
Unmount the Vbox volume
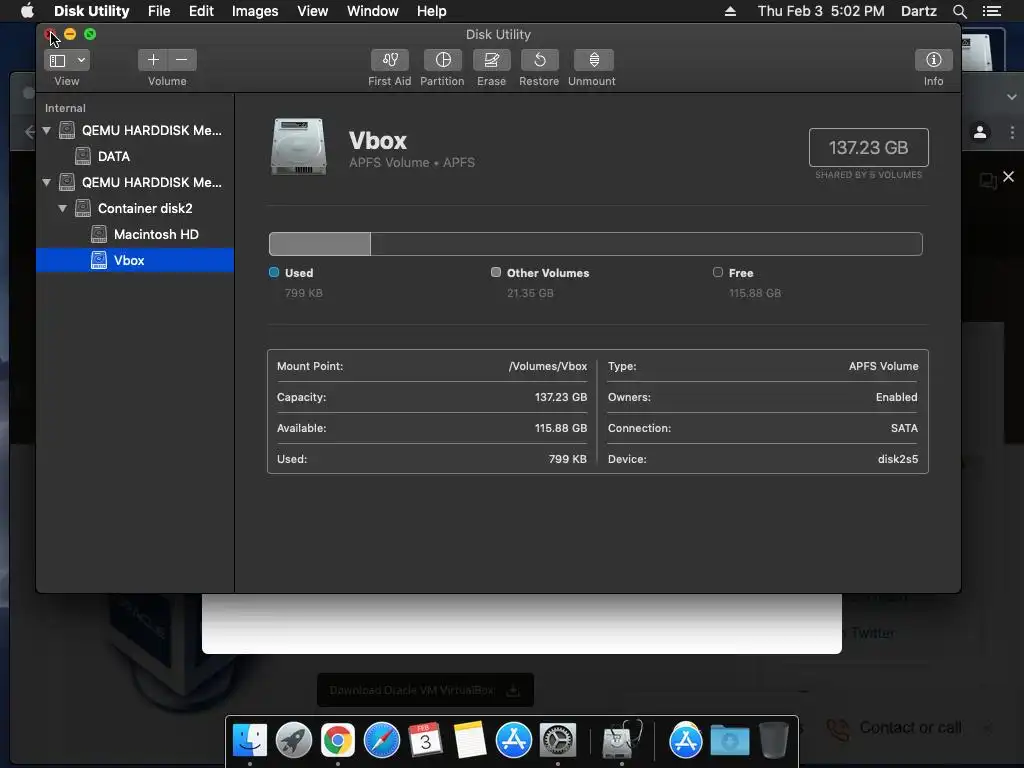point(593,60)
